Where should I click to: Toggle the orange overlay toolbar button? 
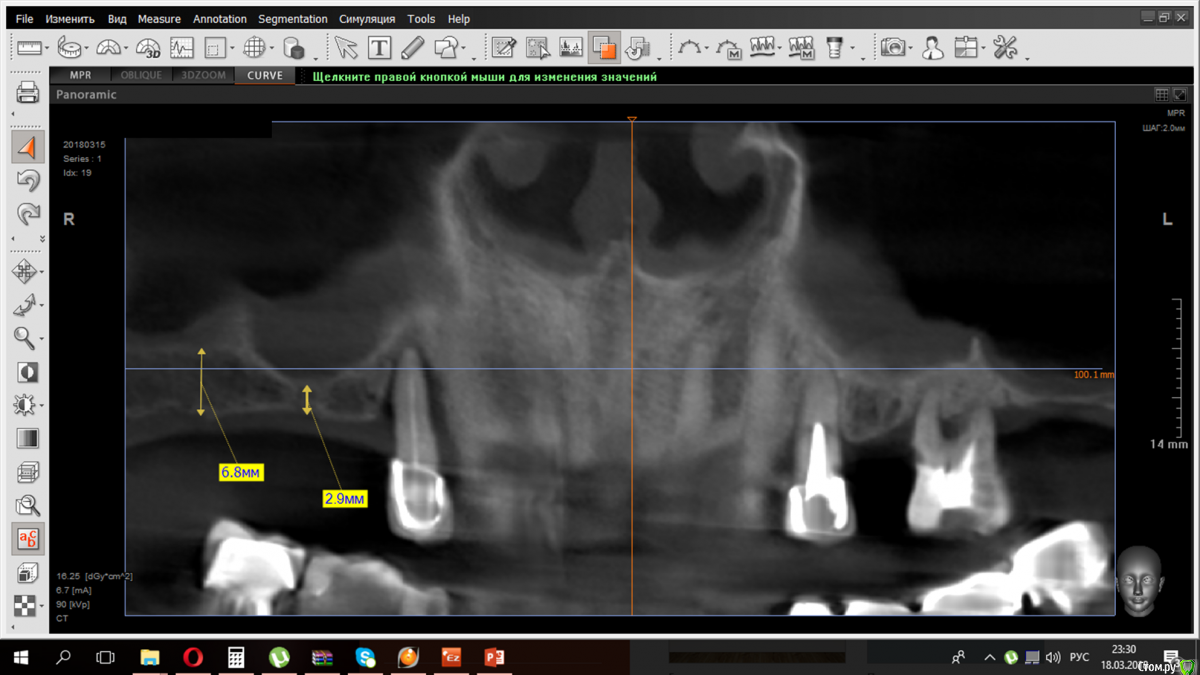point(604,47)
